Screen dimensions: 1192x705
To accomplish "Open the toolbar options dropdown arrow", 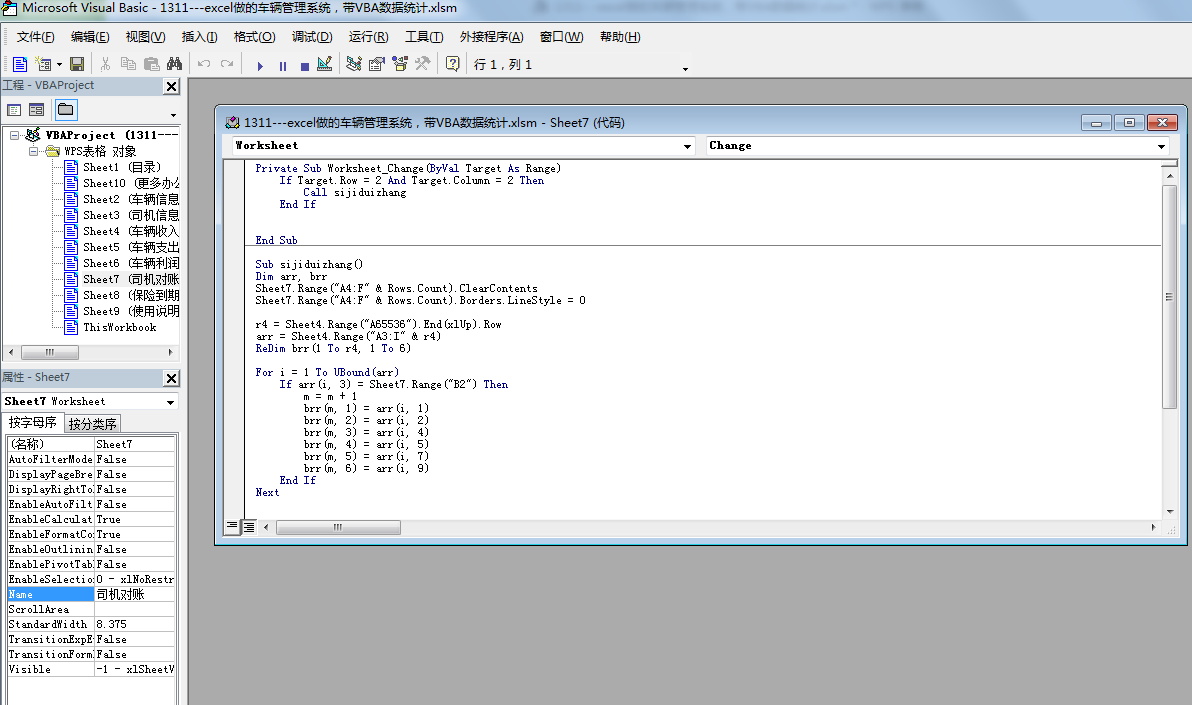I will click(x=685, y=68).
